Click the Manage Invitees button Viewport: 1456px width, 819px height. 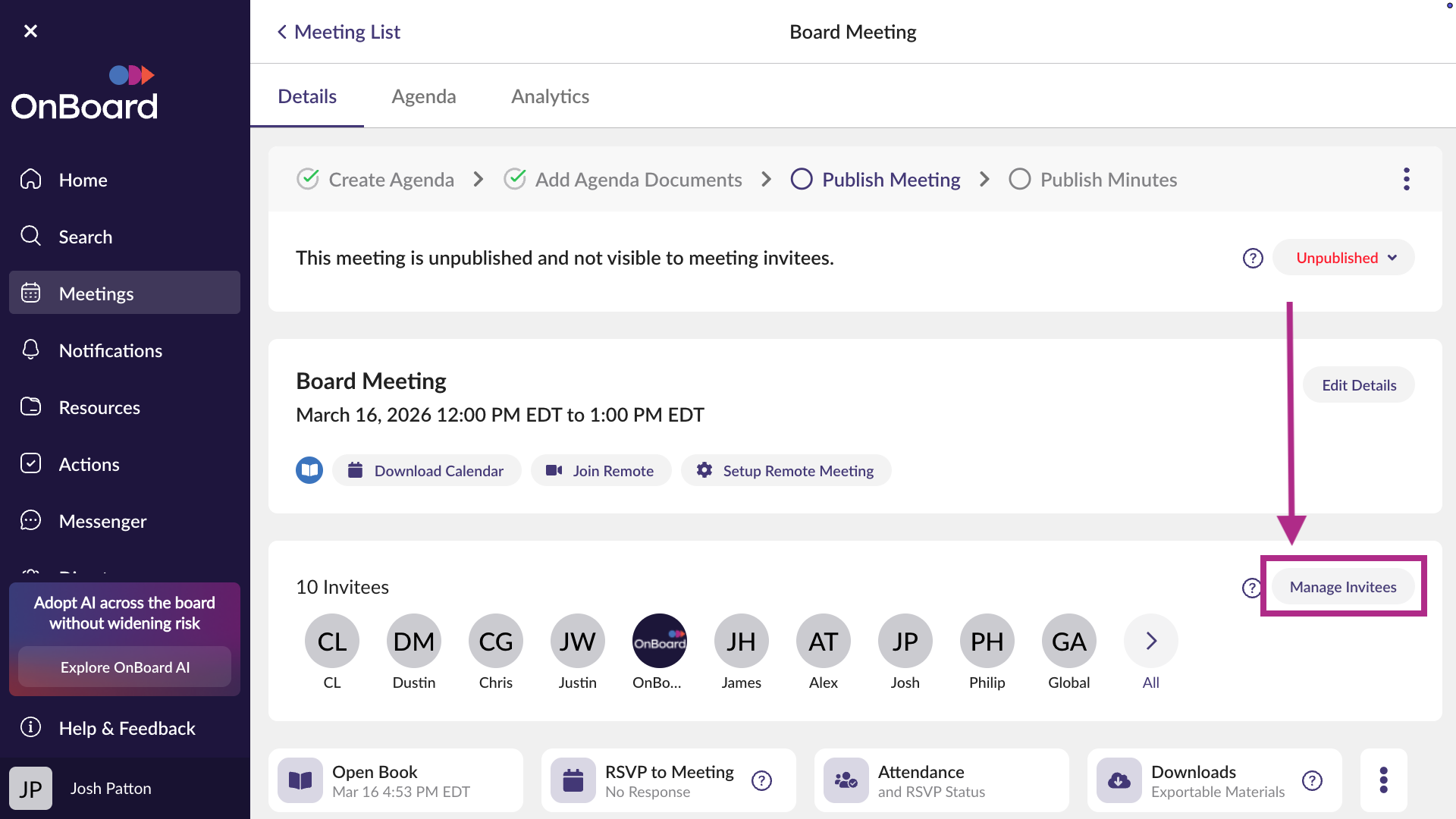(1342, 587)
